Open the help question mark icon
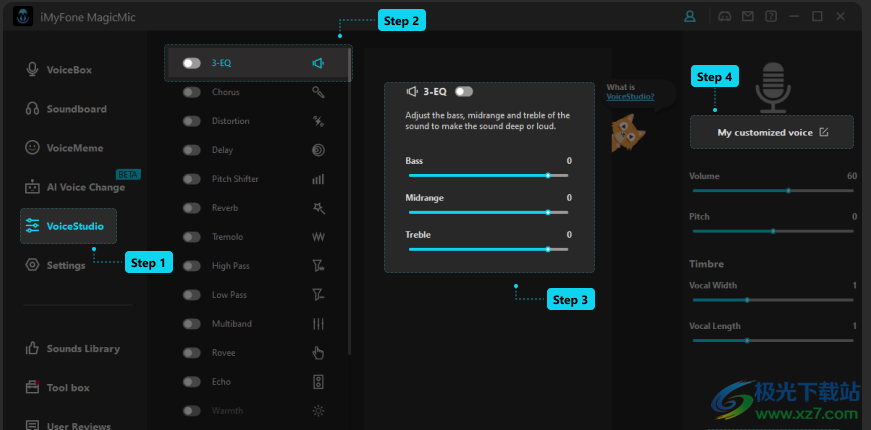The height and width of the screenshot is (430, 871). pyautogui.click(x=771, y=16)
